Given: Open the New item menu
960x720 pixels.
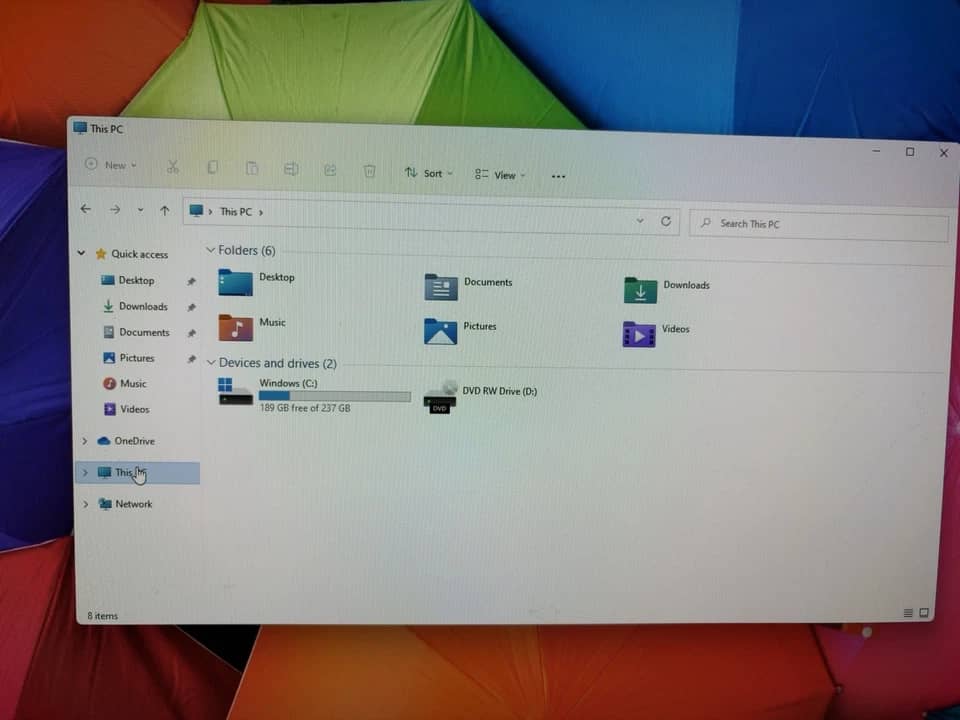Looking at the screenshot, I should coord(111,165).
